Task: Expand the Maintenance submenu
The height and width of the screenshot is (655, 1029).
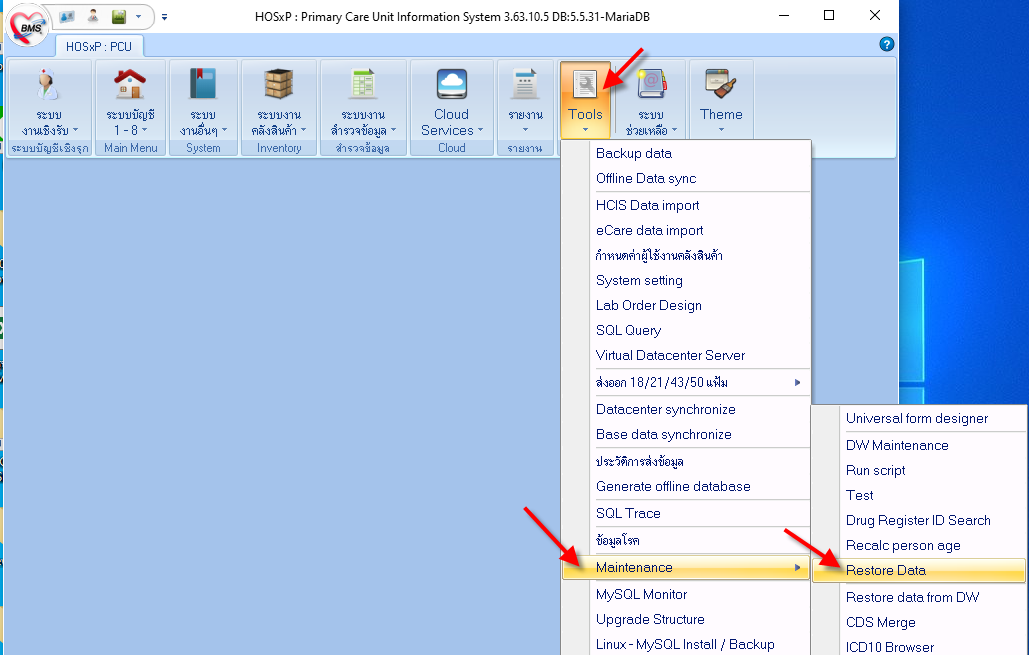Action: pyautogui.click(x=686, y=567)
